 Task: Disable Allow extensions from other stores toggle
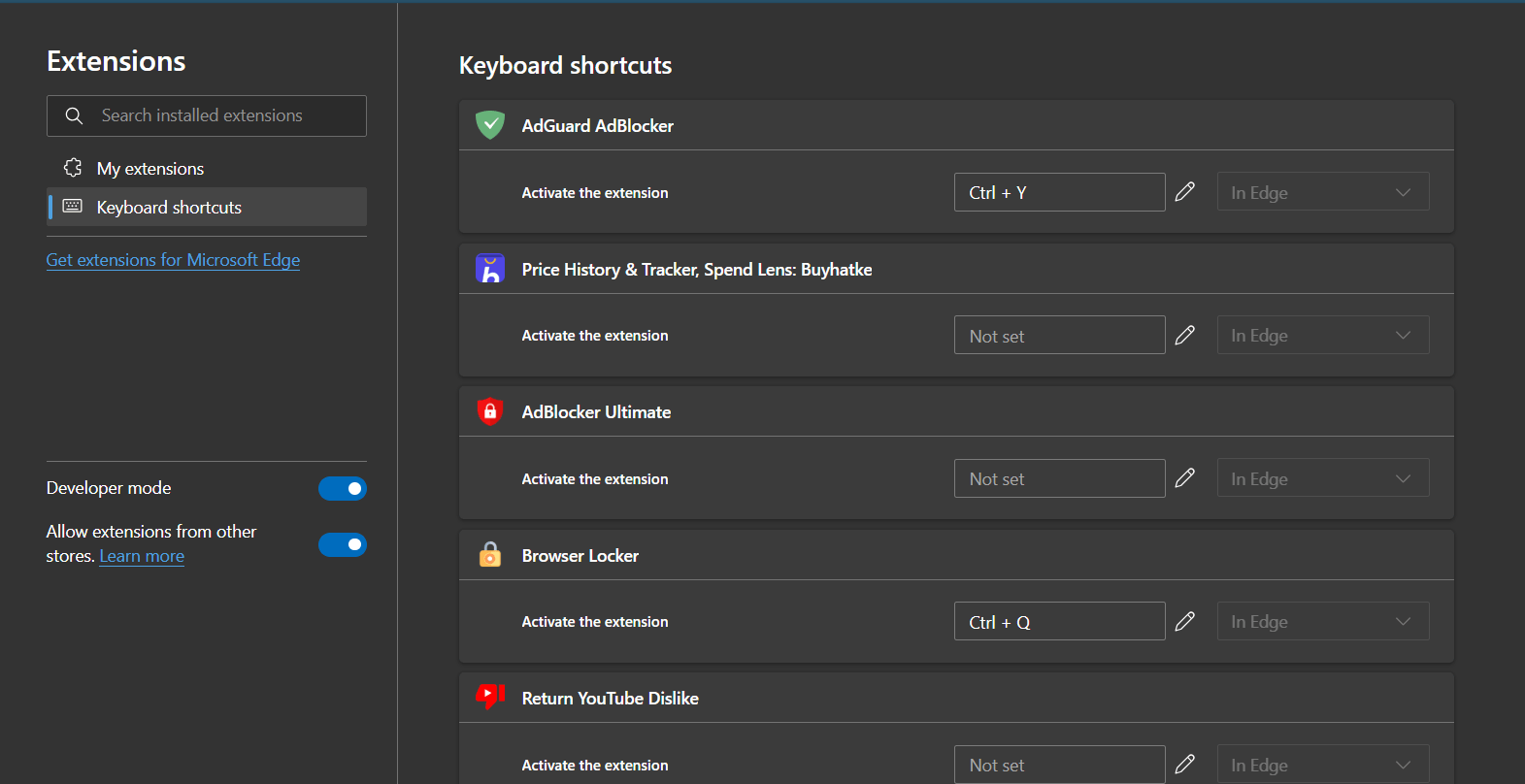click(343, 544)
